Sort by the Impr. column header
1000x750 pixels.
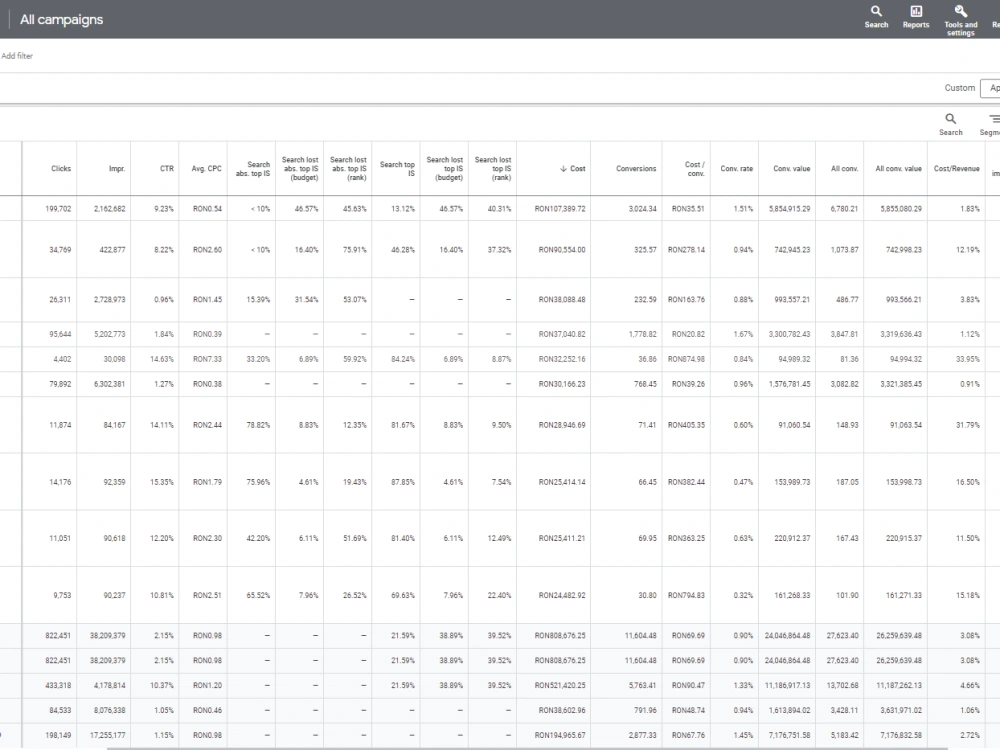point(117,168)
